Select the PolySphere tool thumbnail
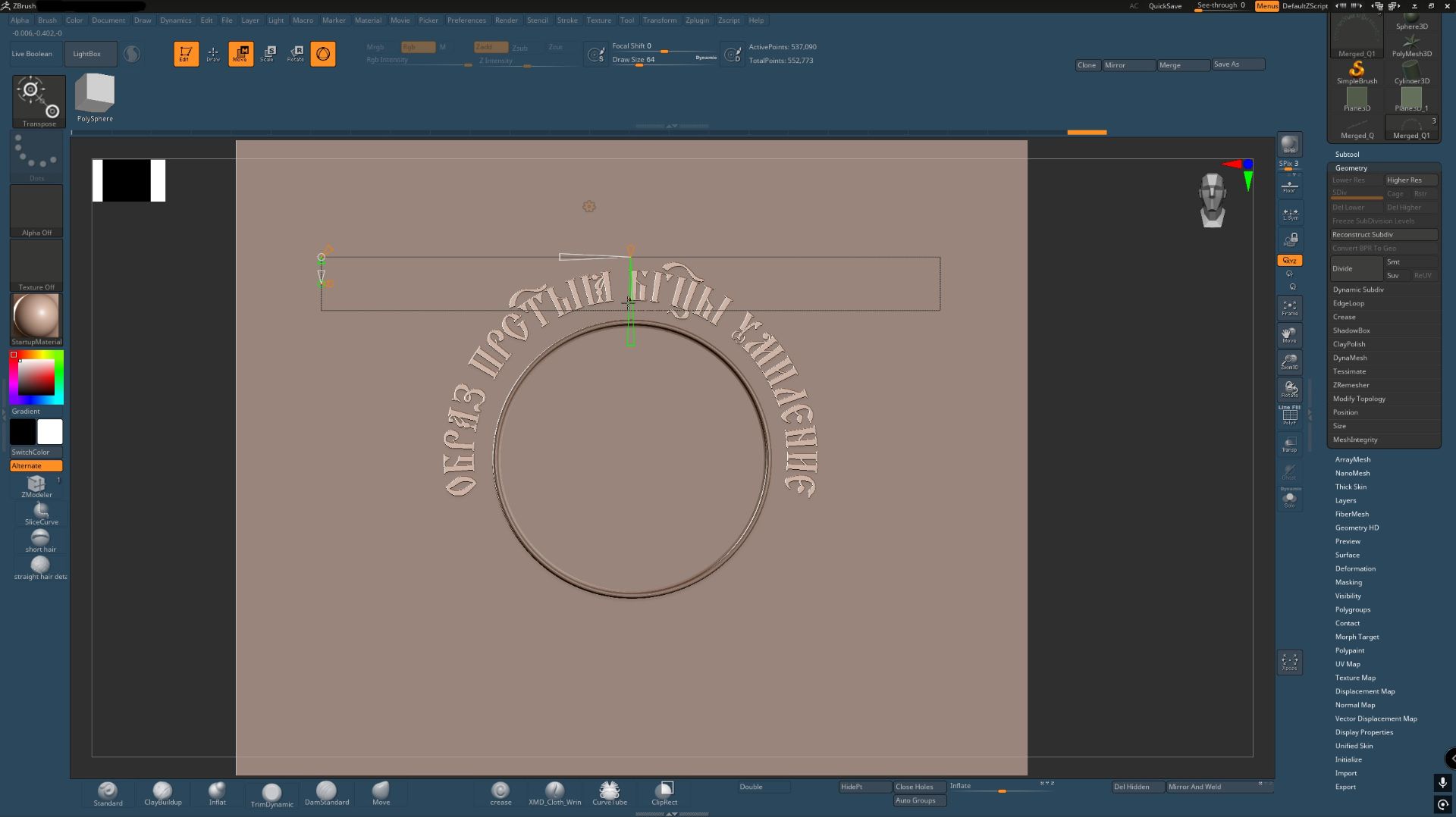Image resolution: width=1456 pixels, height=817 pixels. tap(95, 98)
